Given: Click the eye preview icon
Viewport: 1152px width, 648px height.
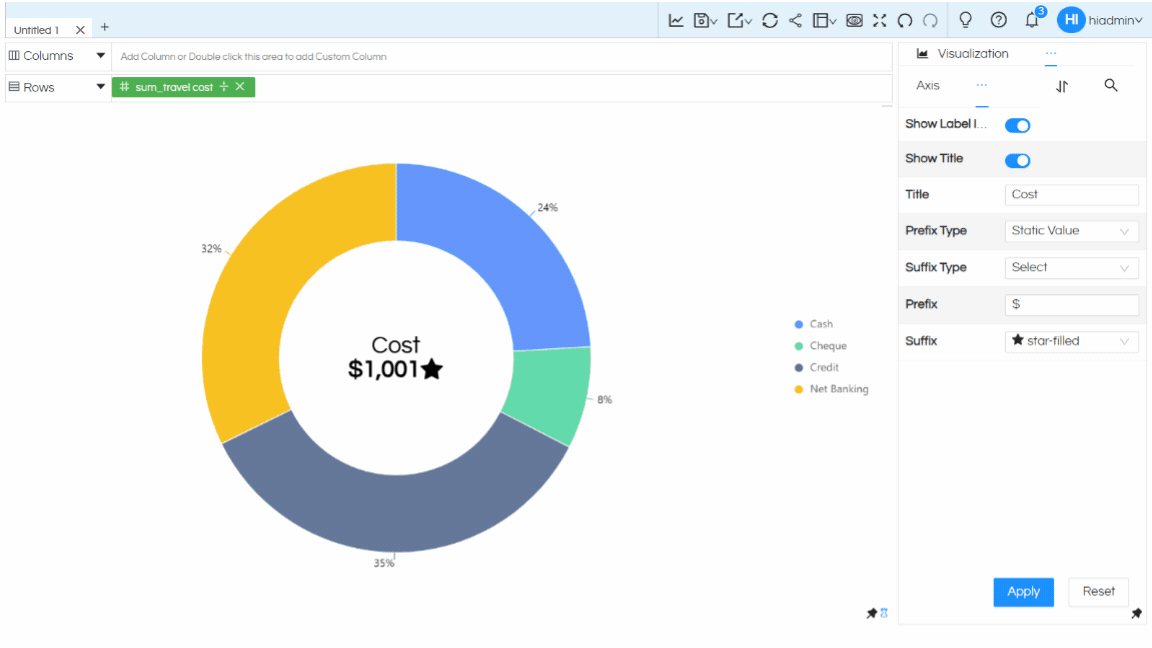Looking at the screenshot, I should [854, 21].
